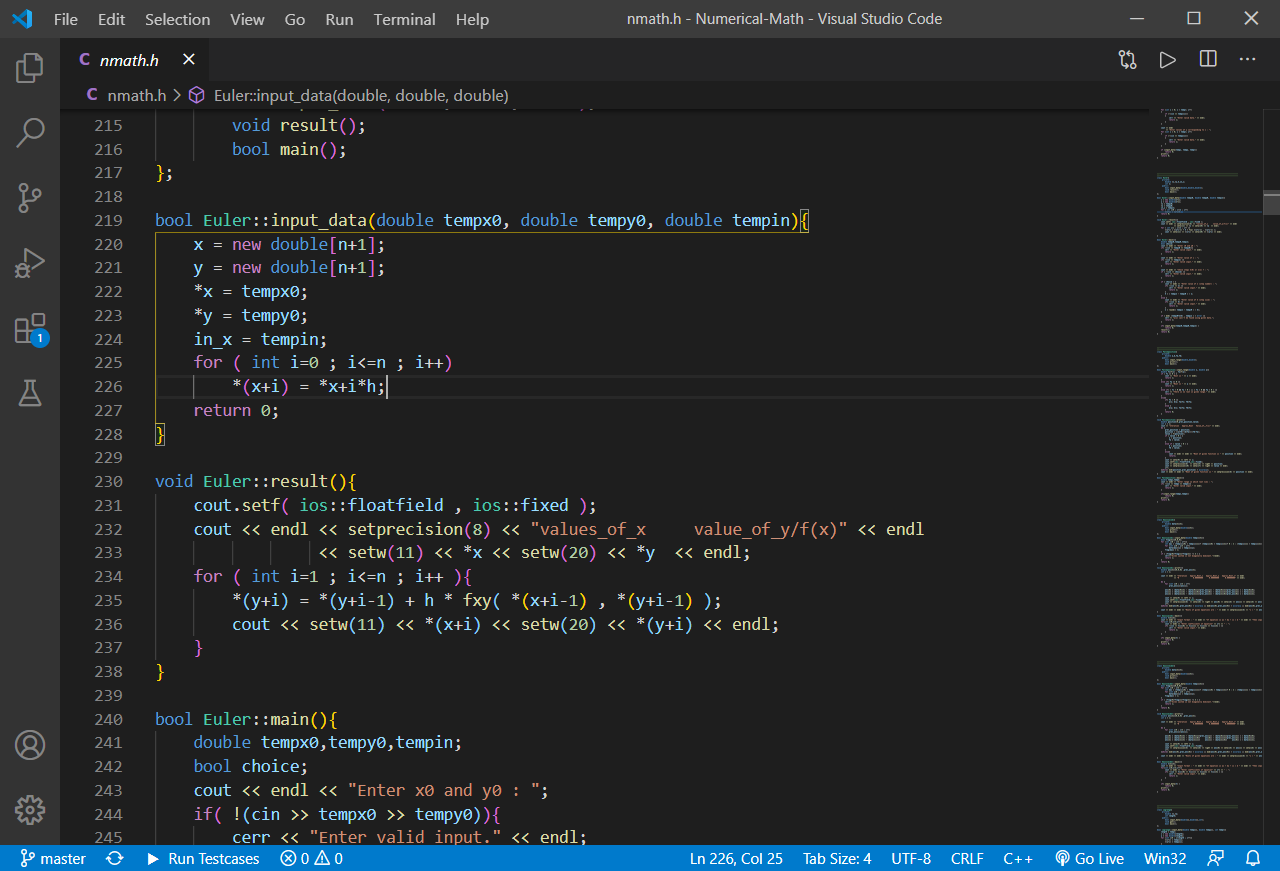Open the Search view icon

coord(30,133)
